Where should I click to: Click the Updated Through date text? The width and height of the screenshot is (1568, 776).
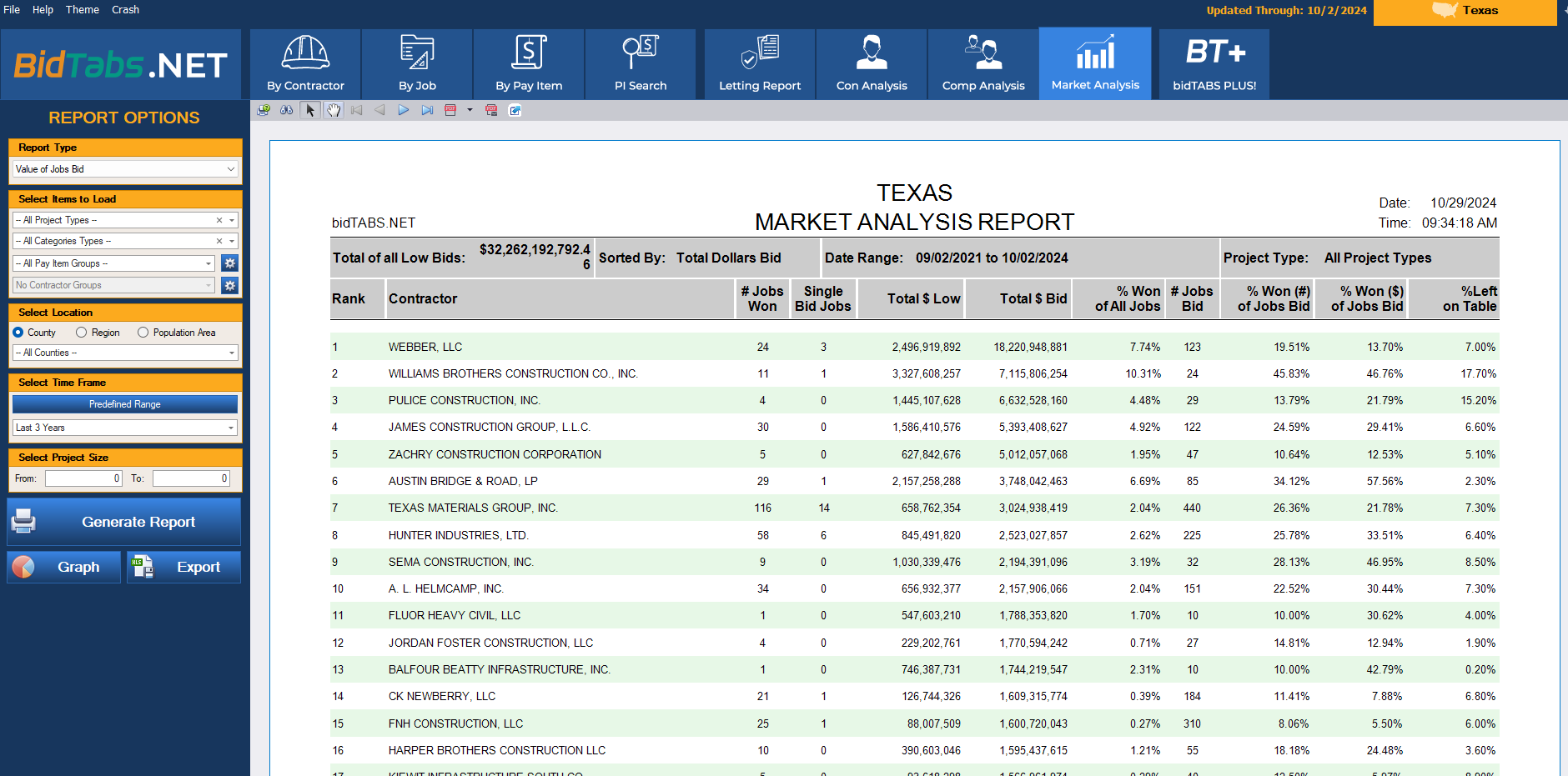click(x=1286, y=11)
